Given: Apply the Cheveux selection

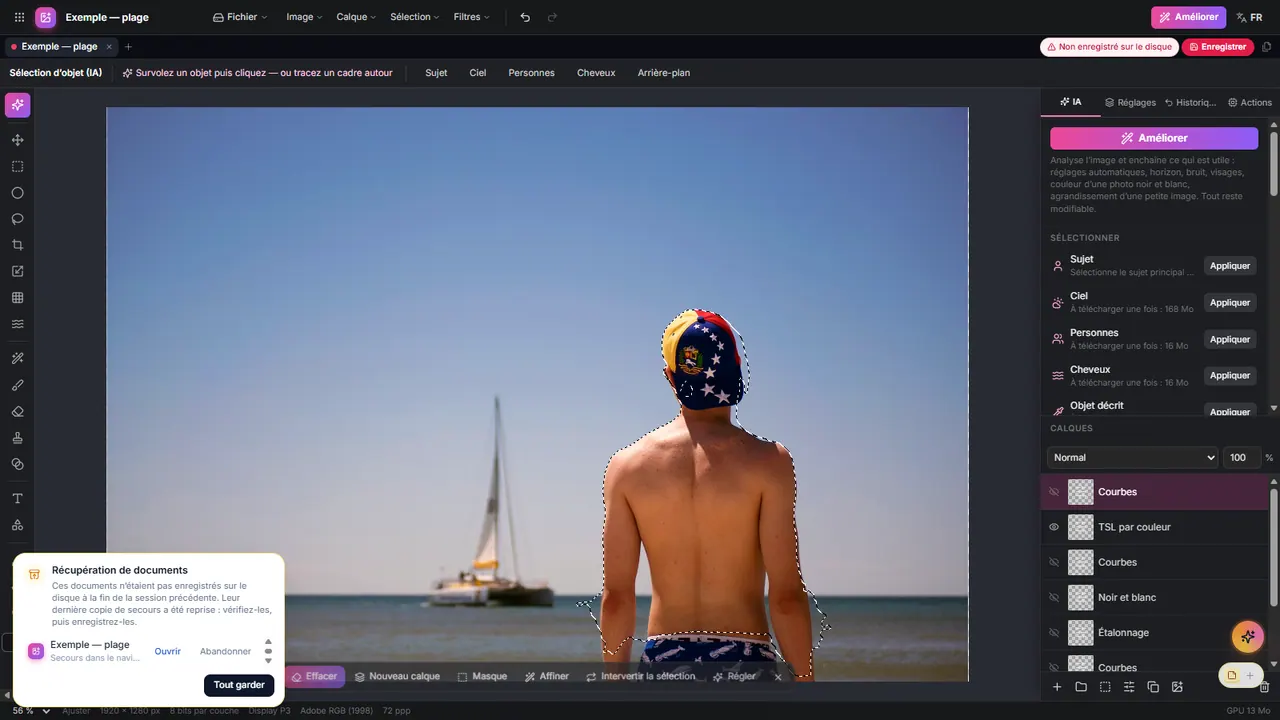Looking at the screenshot, I should (1230, 376).
